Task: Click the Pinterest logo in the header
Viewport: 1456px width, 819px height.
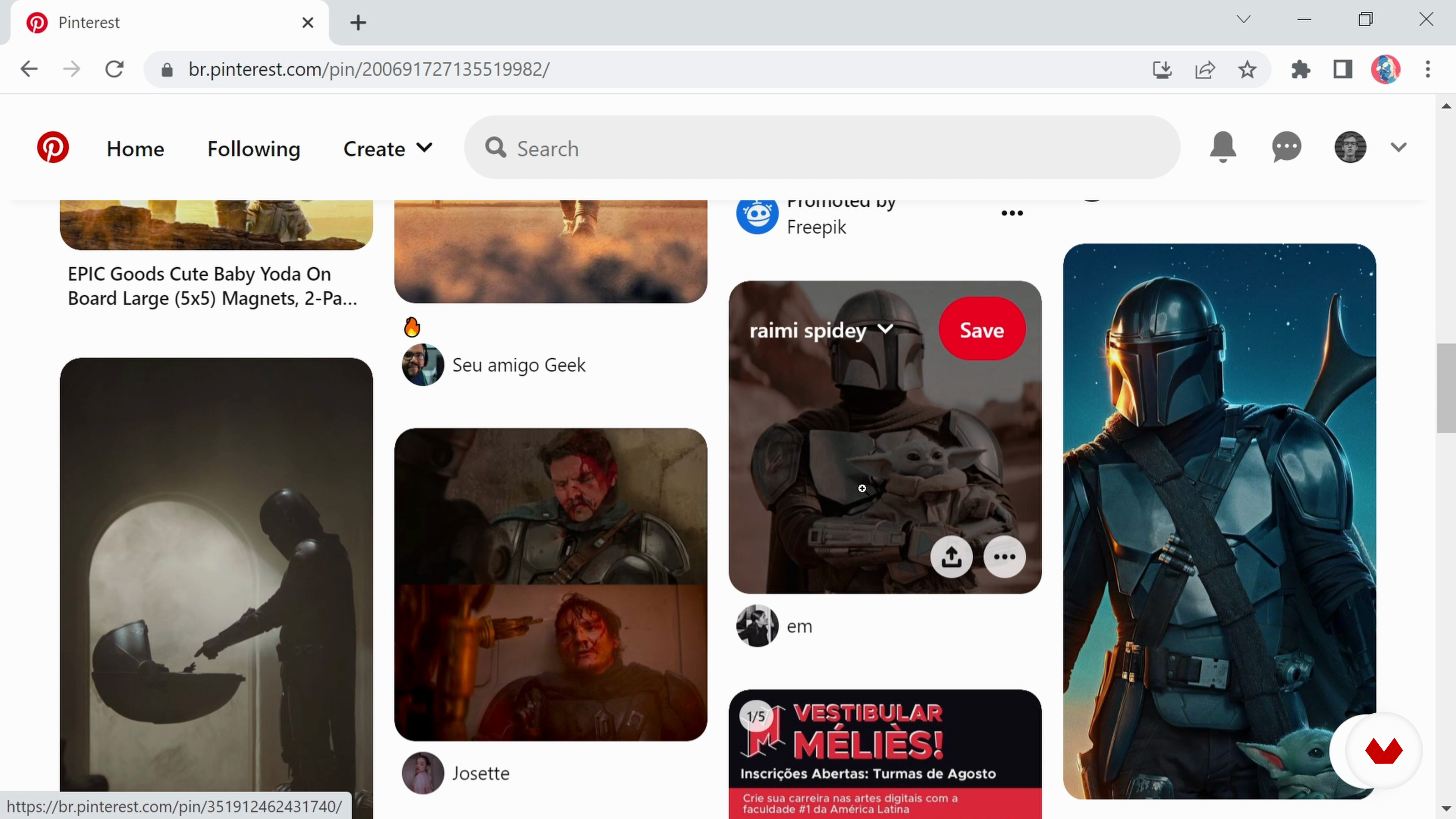Action: click(x=53, y=148)
